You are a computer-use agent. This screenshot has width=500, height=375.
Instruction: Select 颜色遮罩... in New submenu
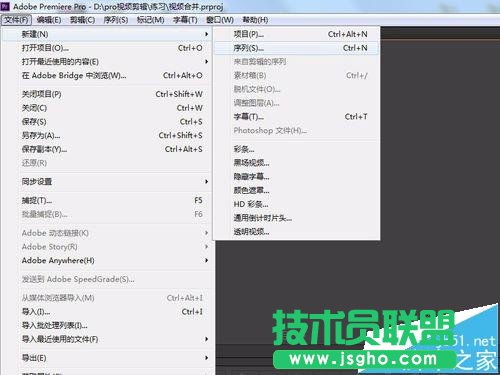[296, 190]
